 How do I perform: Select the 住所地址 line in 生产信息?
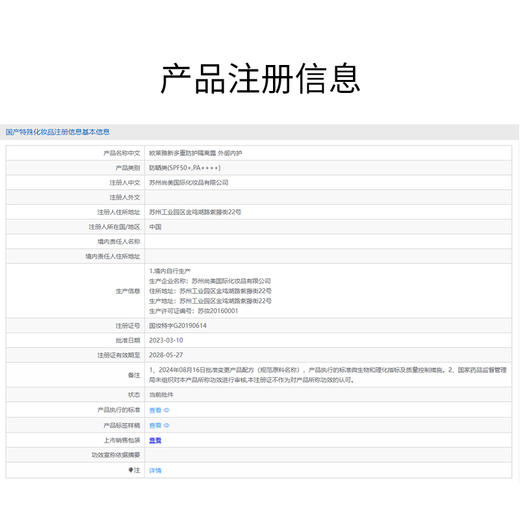tap(210, 291)
